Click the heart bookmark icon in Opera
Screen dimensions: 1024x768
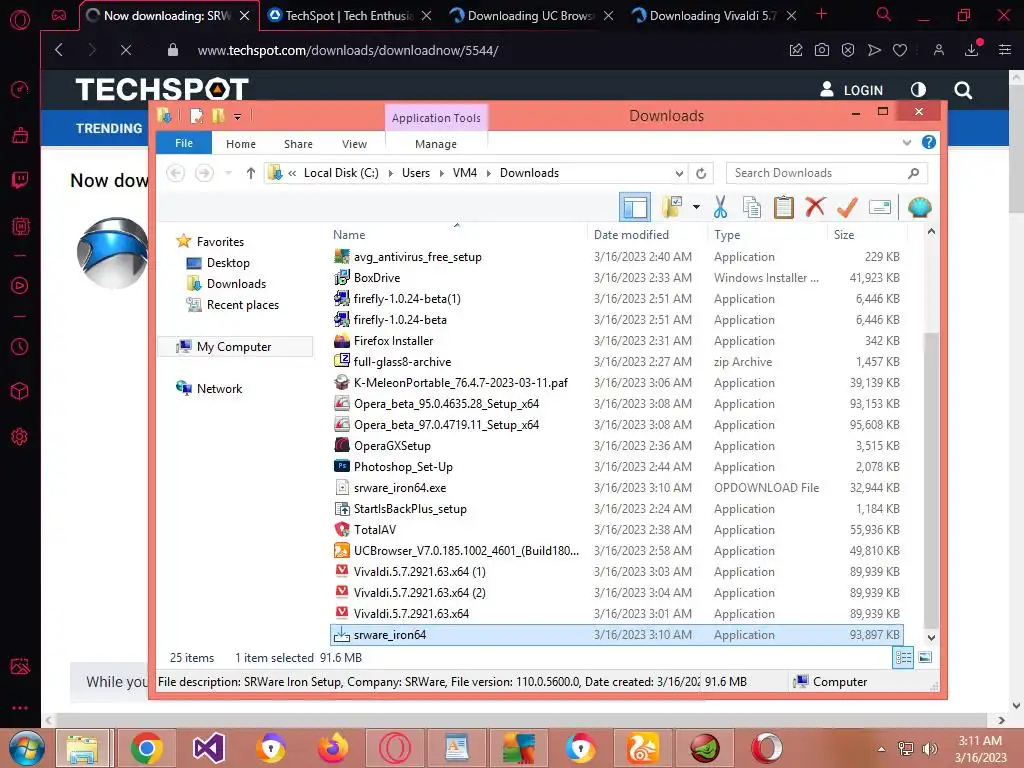coord(900,50)
